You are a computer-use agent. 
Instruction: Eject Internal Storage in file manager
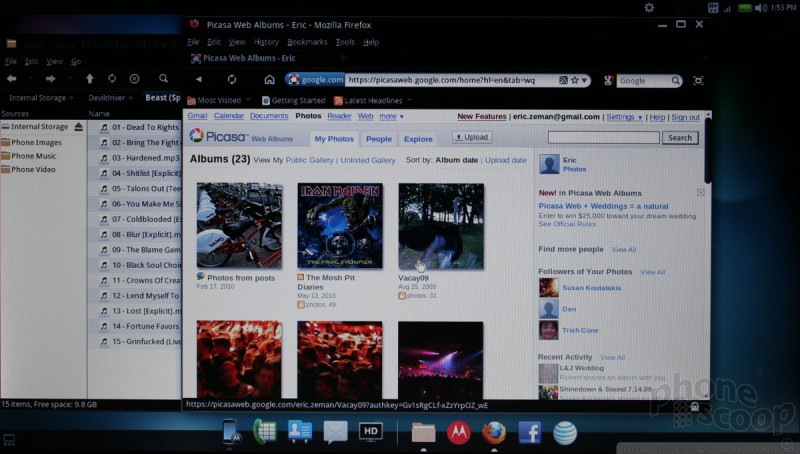(x=78, y=127)
